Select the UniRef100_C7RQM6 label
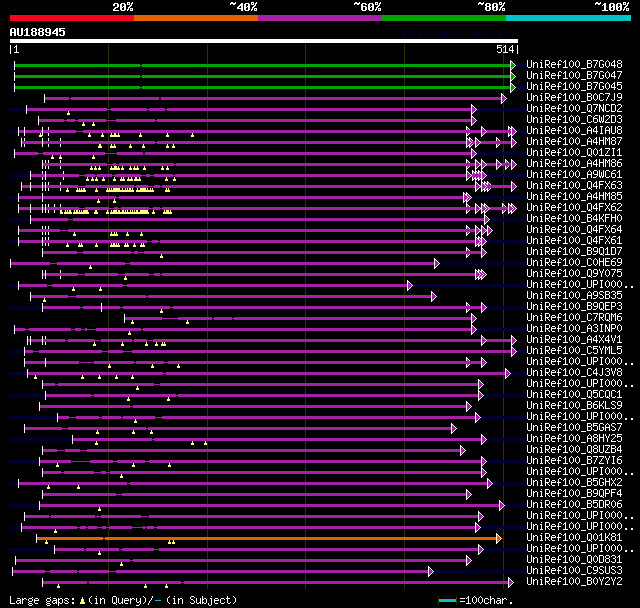 [x=574, y=318]
